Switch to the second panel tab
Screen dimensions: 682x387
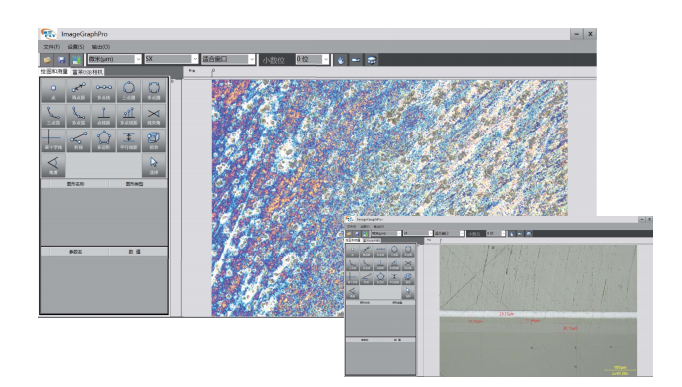coord(87,72)
